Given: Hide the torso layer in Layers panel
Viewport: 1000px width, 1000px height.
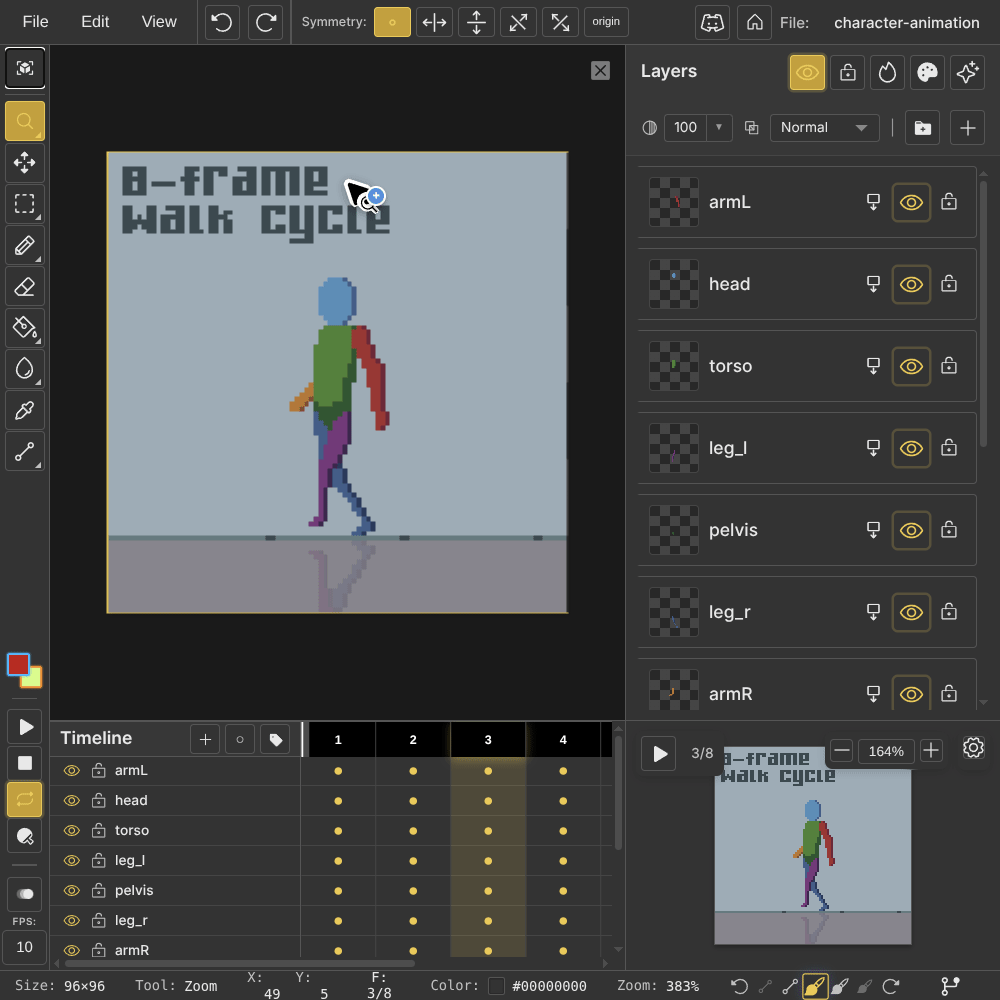Looking at the screenshot, I should point(911,366).
